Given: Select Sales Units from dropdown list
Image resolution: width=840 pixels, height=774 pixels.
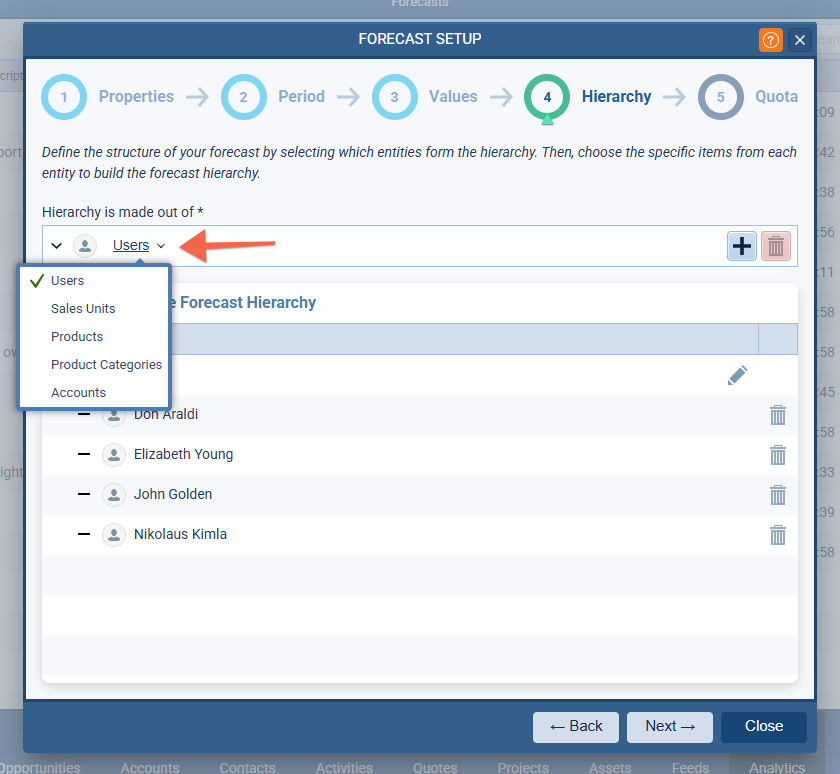Looking at the screenshot, I should pos(83,309).
